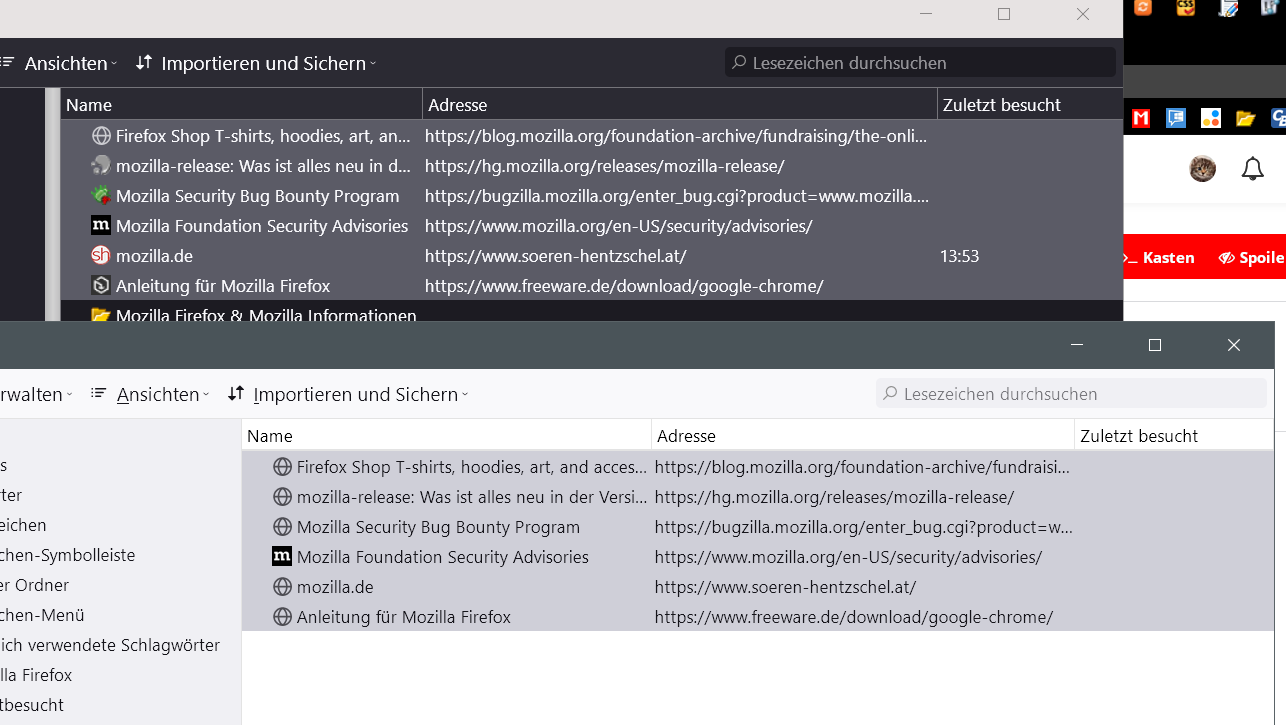Open notifications via the bell icon
1286x725 pixels.
1252,169
